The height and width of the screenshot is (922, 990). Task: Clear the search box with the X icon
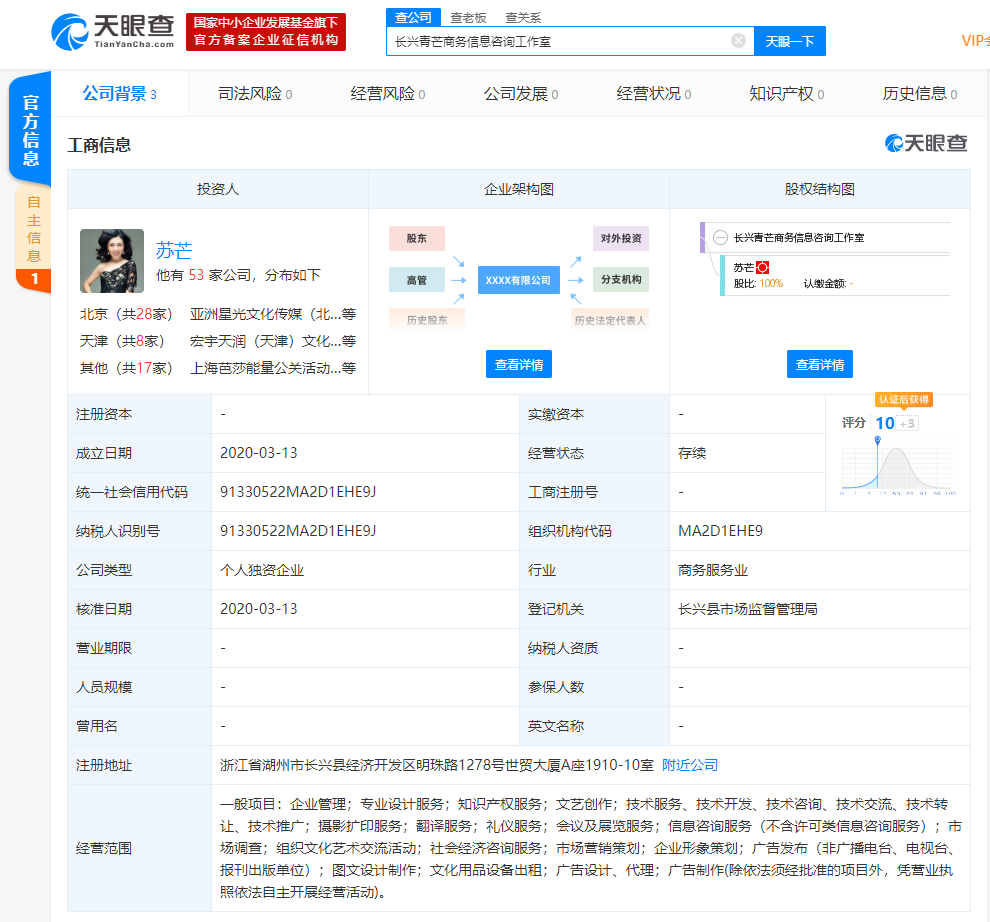pos(739,40)
